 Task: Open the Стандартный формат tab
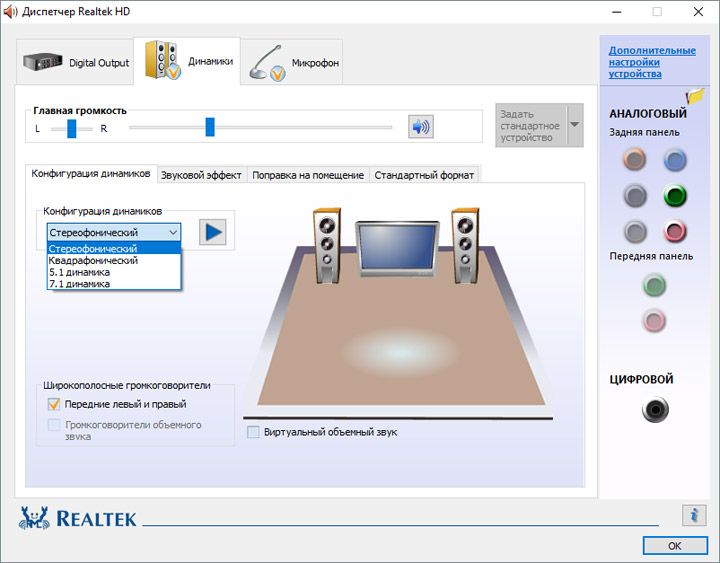tap(424, 175)
